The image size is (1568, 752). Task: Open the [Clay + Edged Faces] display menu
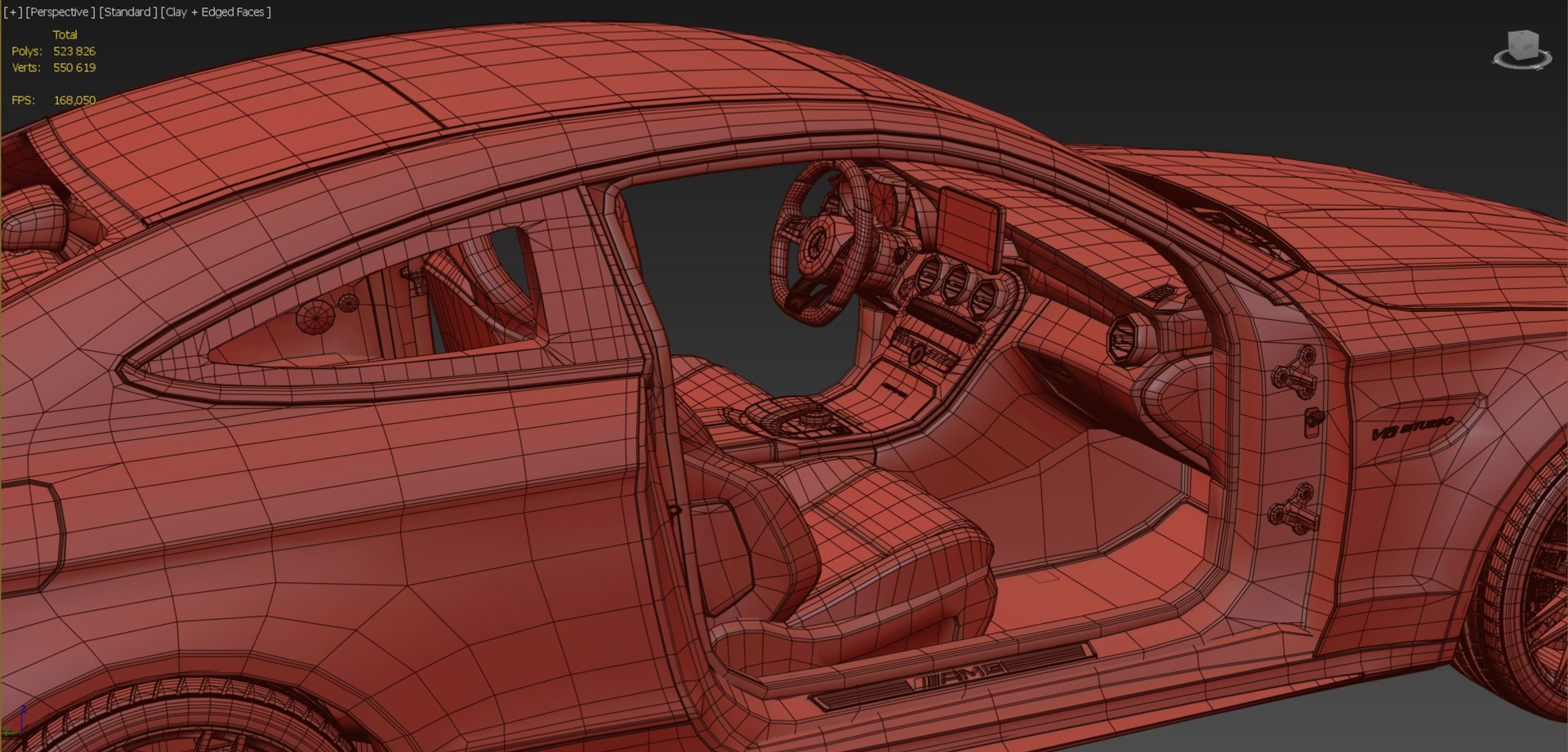[216, 11]
